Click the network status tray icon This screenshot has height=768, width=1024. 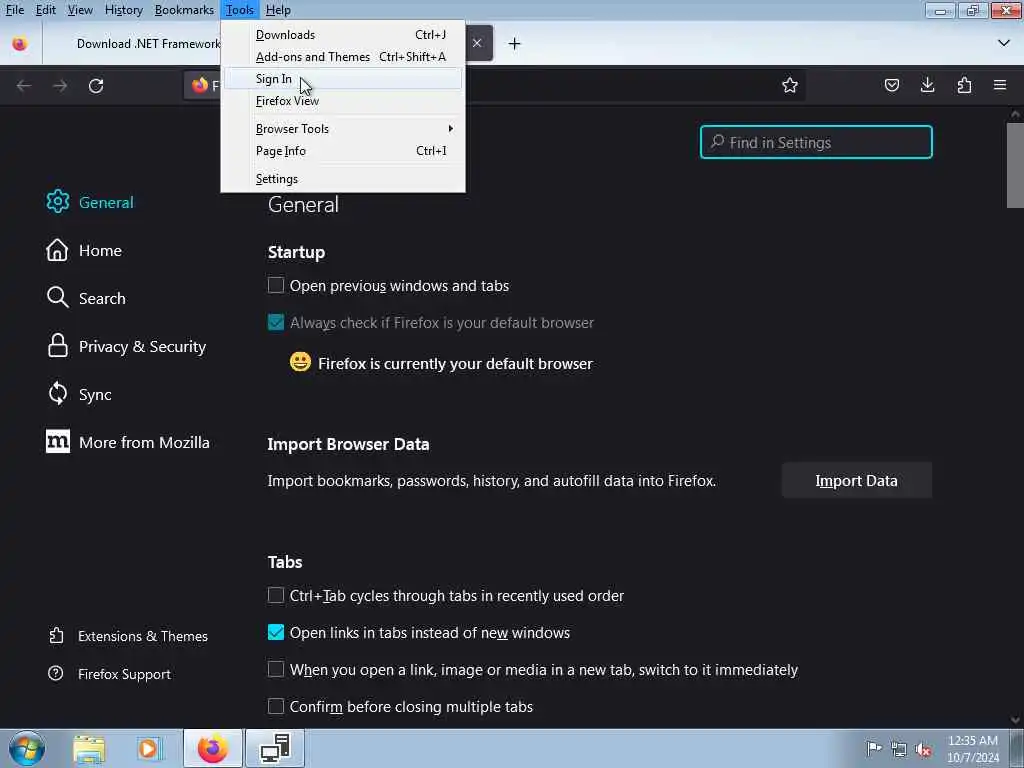click(x=899, y=749)
